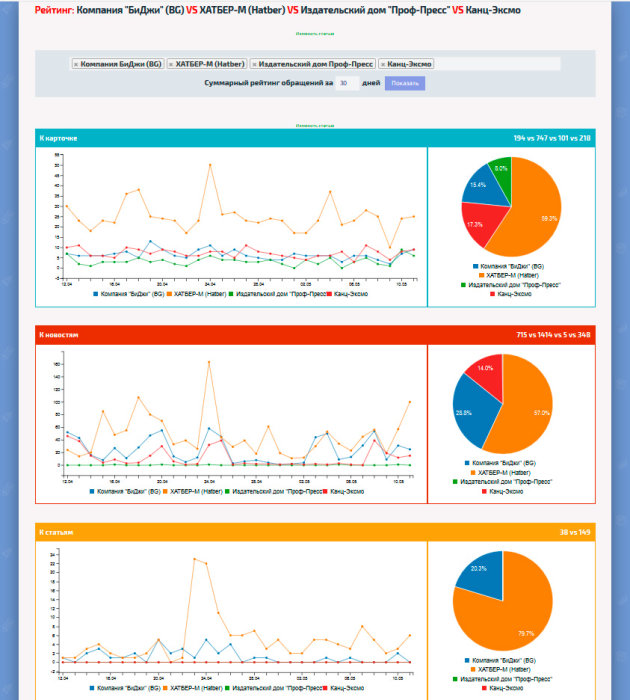
Task: Select the Издательский дом Проф-Пресс tag label
Action: click(x=316, y=64)
